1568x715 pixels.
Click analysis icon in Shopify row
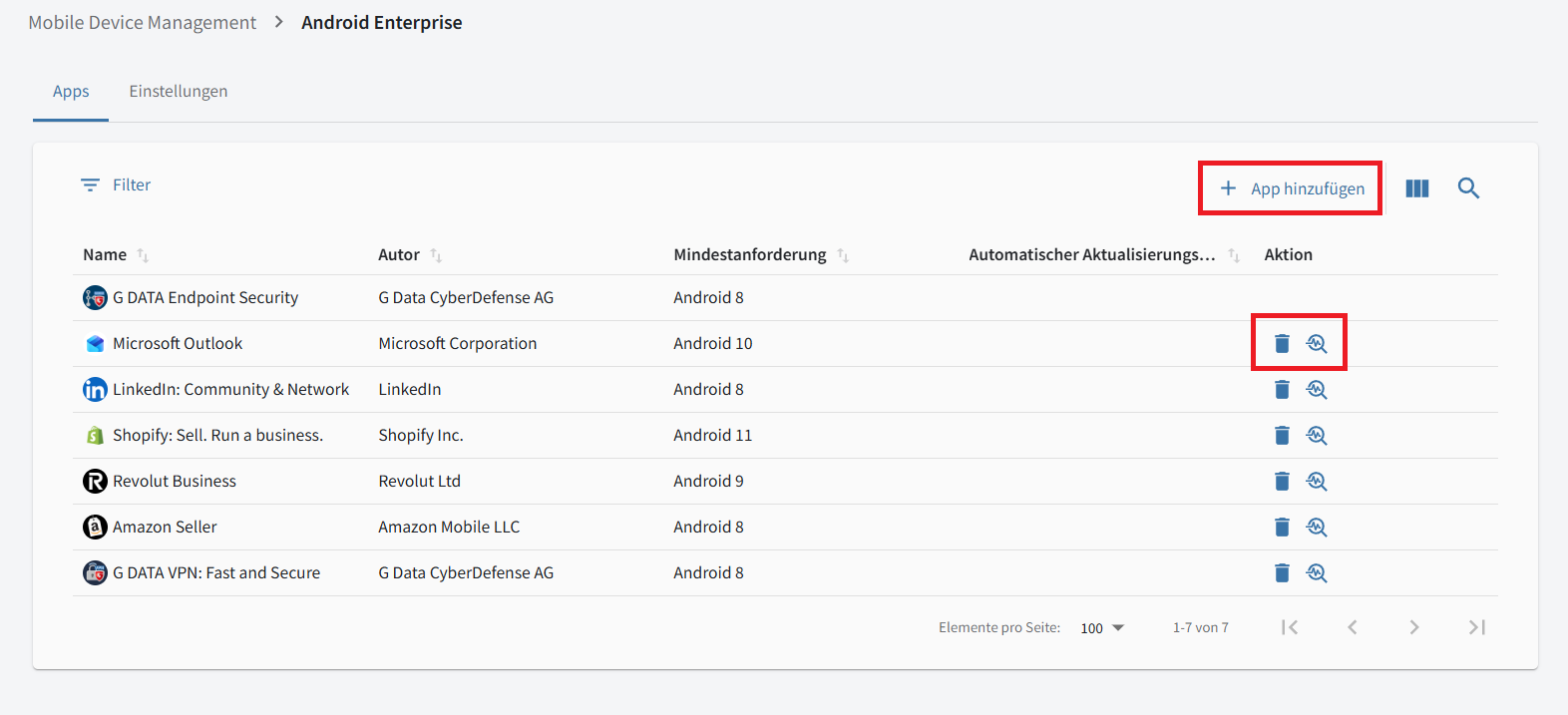pyautogui.click(x=1317, y=436)
